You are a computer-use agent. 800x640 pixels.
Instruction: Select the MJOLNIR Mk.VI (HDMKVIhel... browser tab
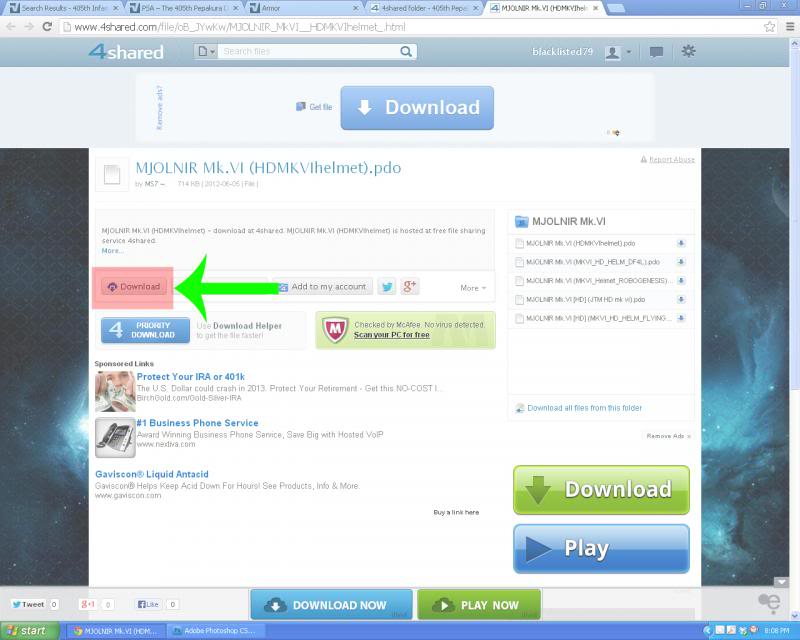point(544,8)
